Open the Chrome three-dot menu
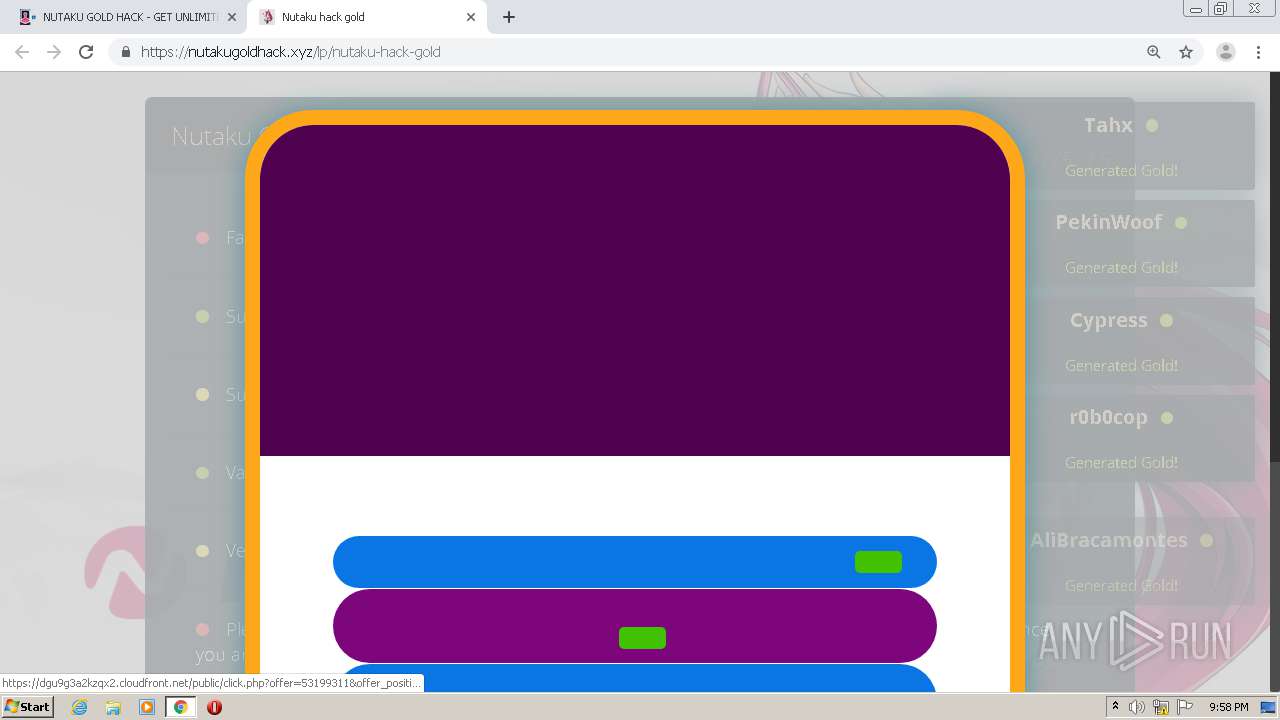Screen dimensions: 1280x720 (x=1259, y=52)
